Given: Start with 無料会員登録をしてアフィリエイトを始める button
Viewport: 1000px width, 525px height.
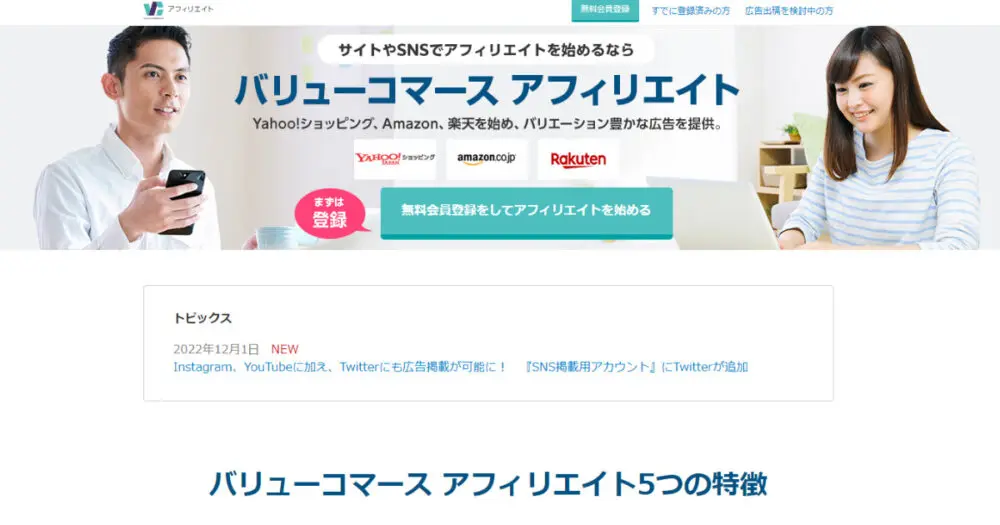Looking at the screenshot, I should 526,212.
